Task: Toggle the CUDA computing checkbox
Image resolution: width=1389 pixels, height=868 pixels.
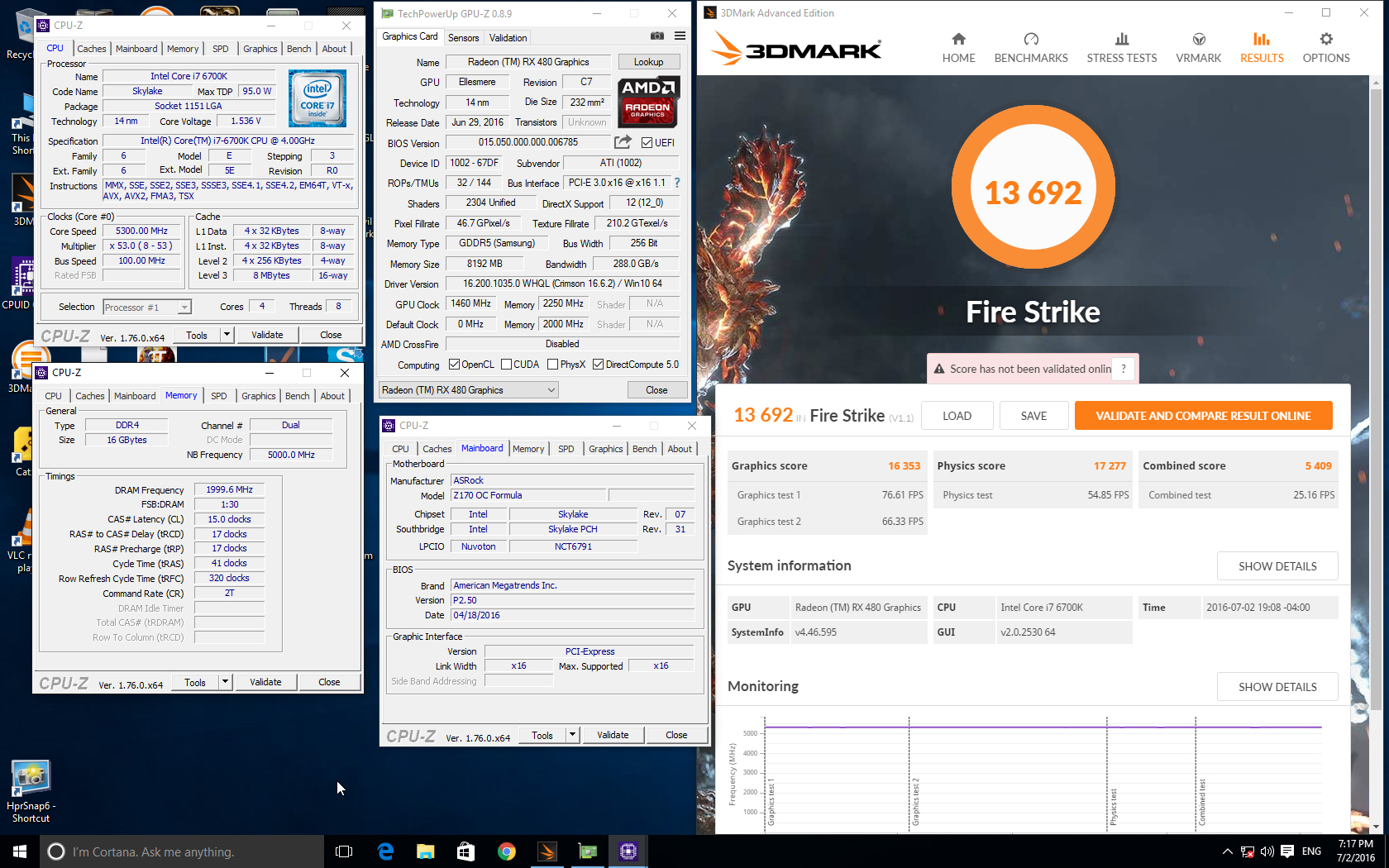Action: [x=506, y=365]
